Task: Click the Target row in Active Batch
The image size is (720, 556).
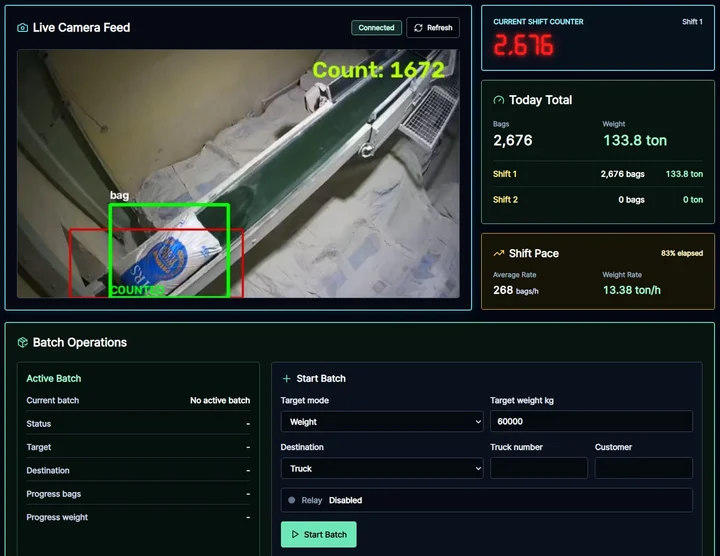Action: coord(138,447)
